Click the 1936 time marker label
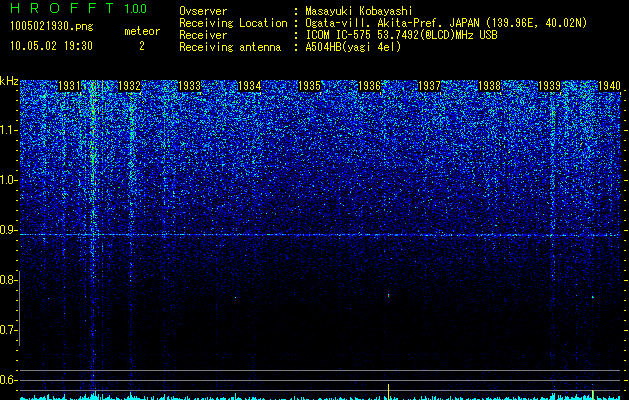The width and height of the screenshot is (629, 400). [369, 86]
